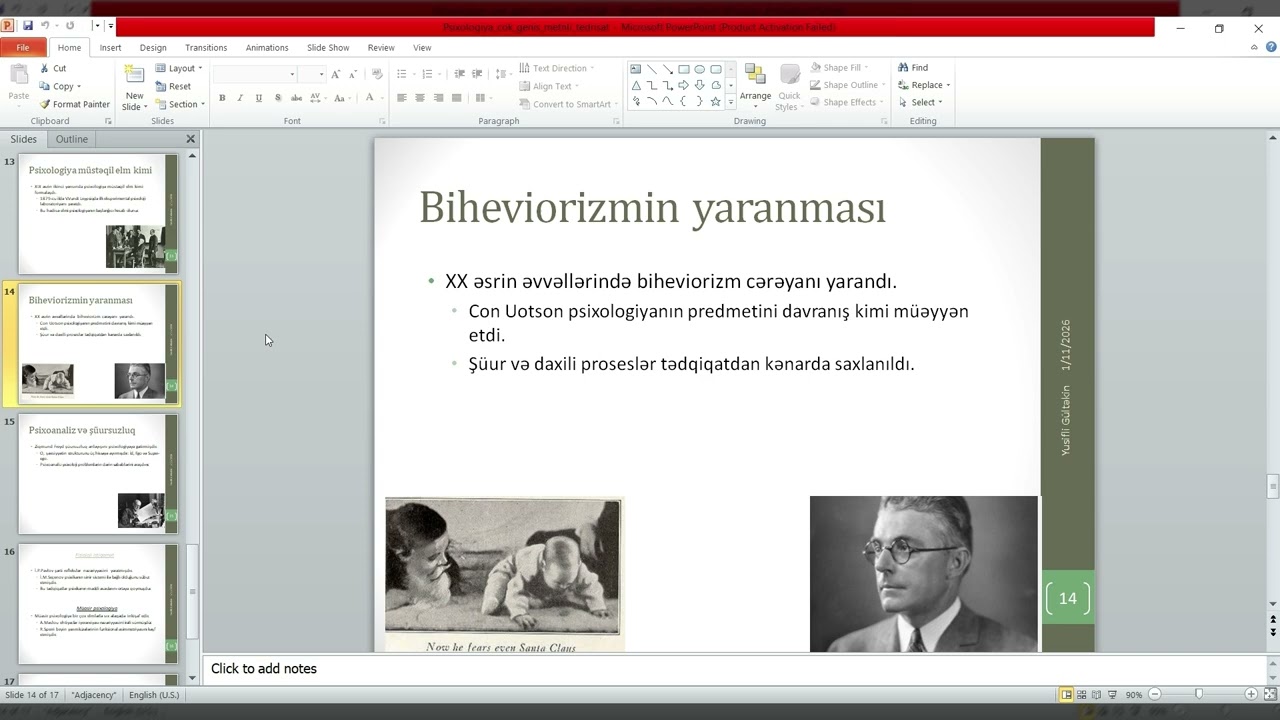This screenshot has height=720, width=1280.
Task: Select the isosceles triangle shape
Action: coord(636,85)
